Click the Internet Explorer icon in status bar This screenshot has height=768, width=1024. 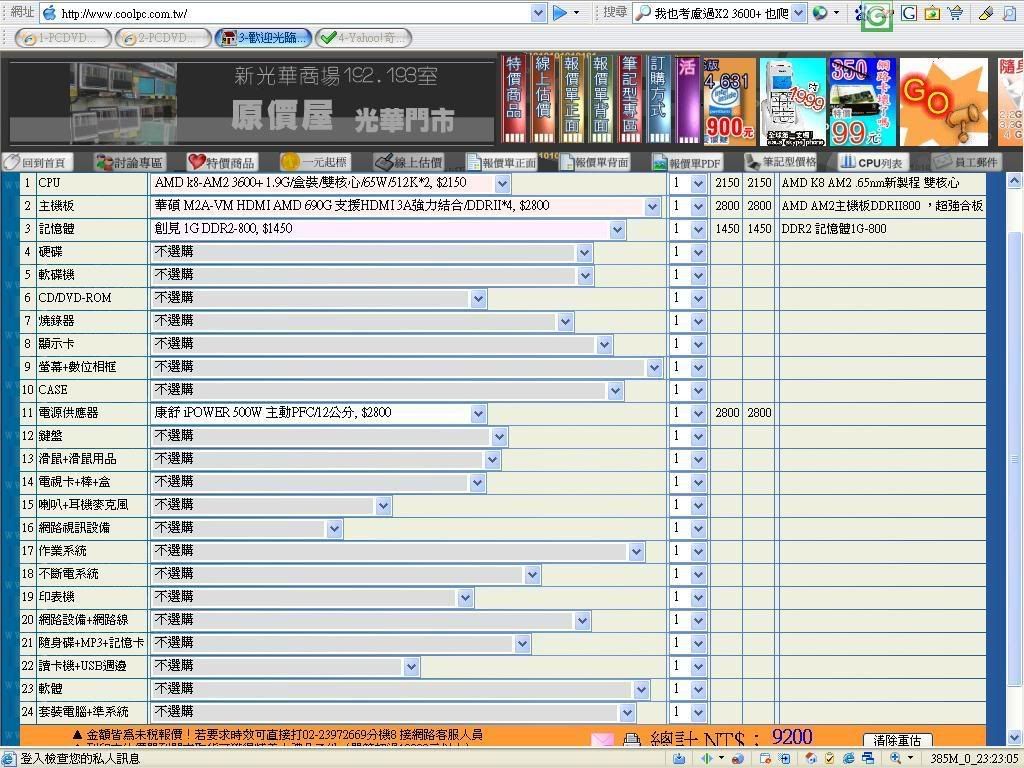click(849, 758)
